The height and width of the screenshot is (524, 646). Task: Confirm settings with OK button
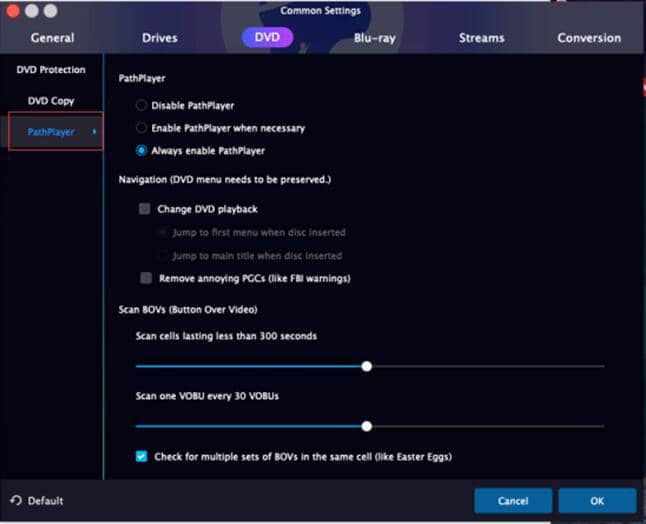[x=597, y=501]
